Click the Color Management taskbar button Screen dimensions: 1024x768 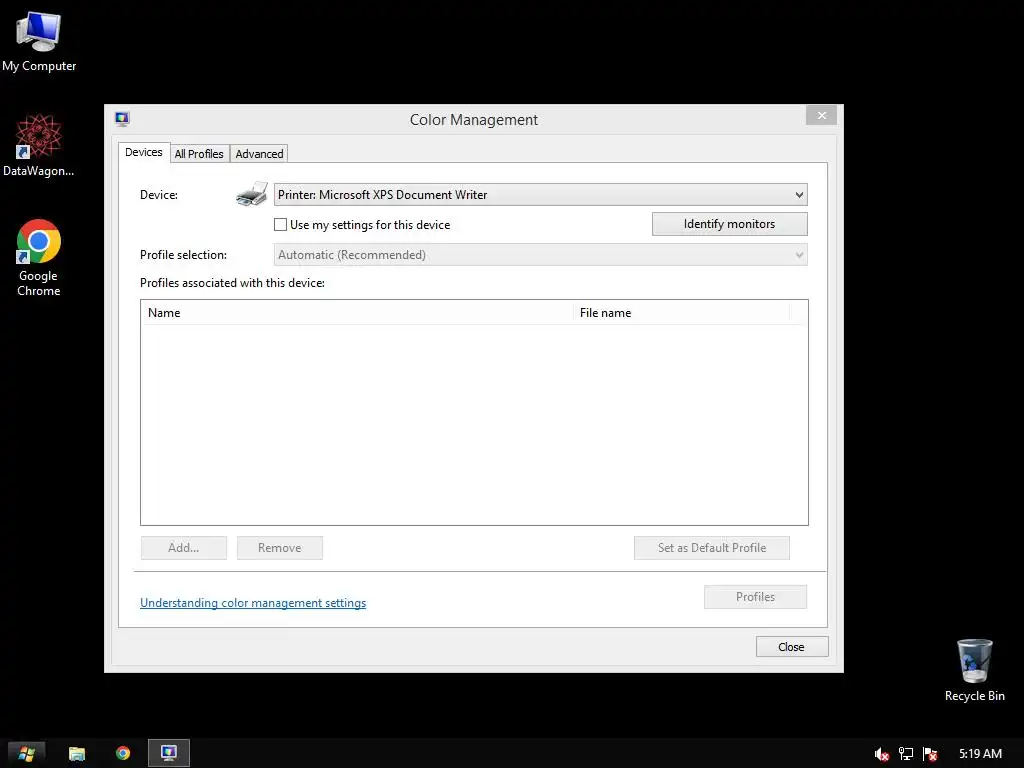click(x=169, y=753)
